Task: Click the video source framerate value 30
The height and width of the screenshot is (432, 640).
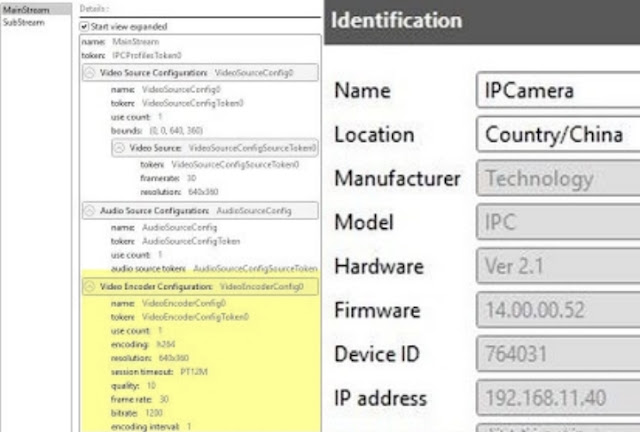Action: (x=191, y=178)
